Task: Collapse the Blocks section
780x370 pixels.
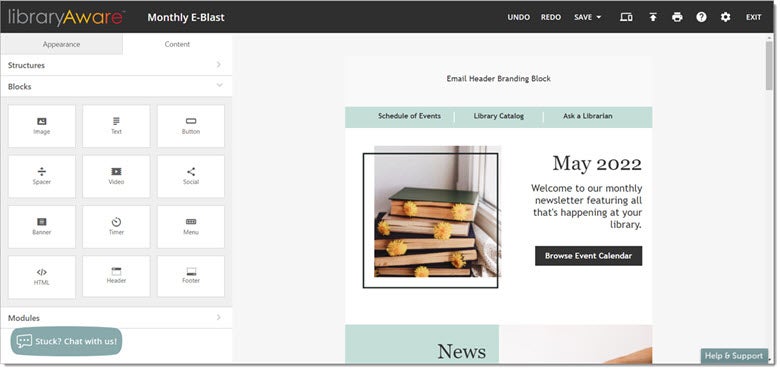Action: click(x=116, y=87)
